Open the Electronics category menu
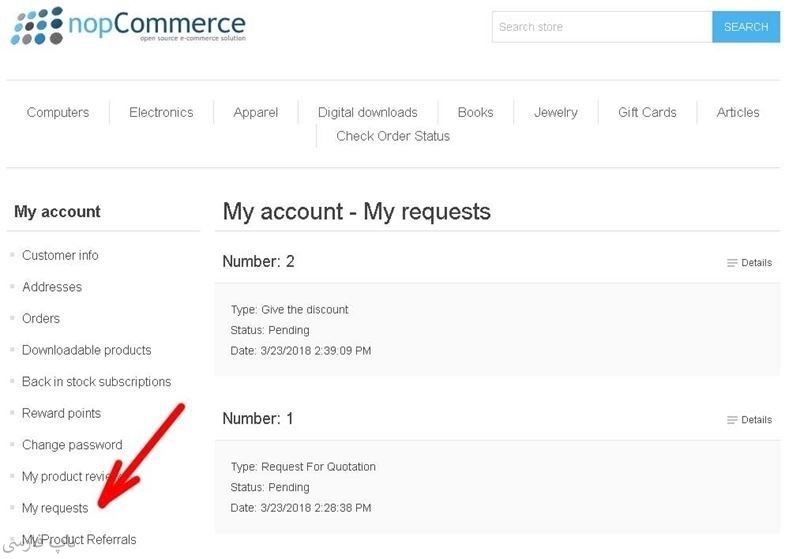Image resolution: width=800 pixels, height=559 pixels. [x=161, y=112]
